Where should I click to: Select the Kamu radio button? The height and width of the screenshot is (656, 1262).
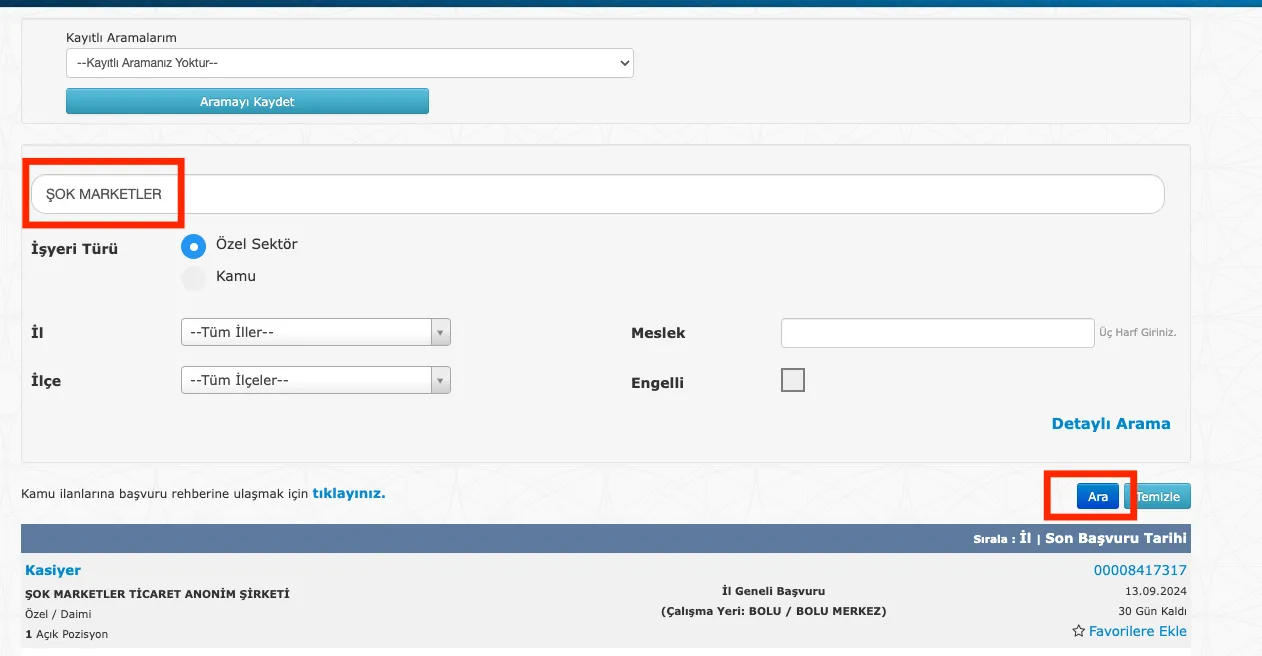coord(193,277)
